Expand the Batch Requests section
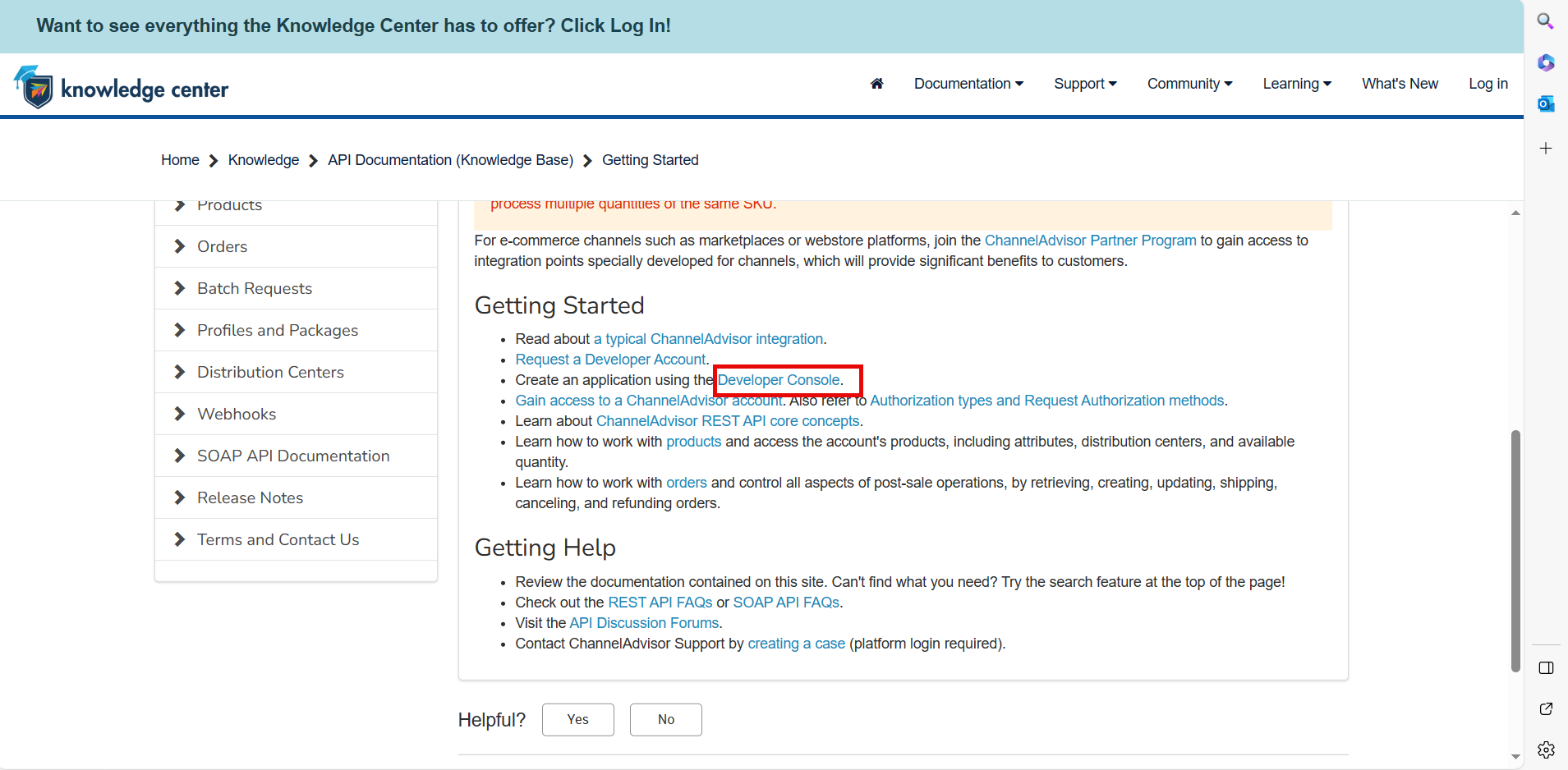This screenshot has width=1568, height=770. [296, 288]
